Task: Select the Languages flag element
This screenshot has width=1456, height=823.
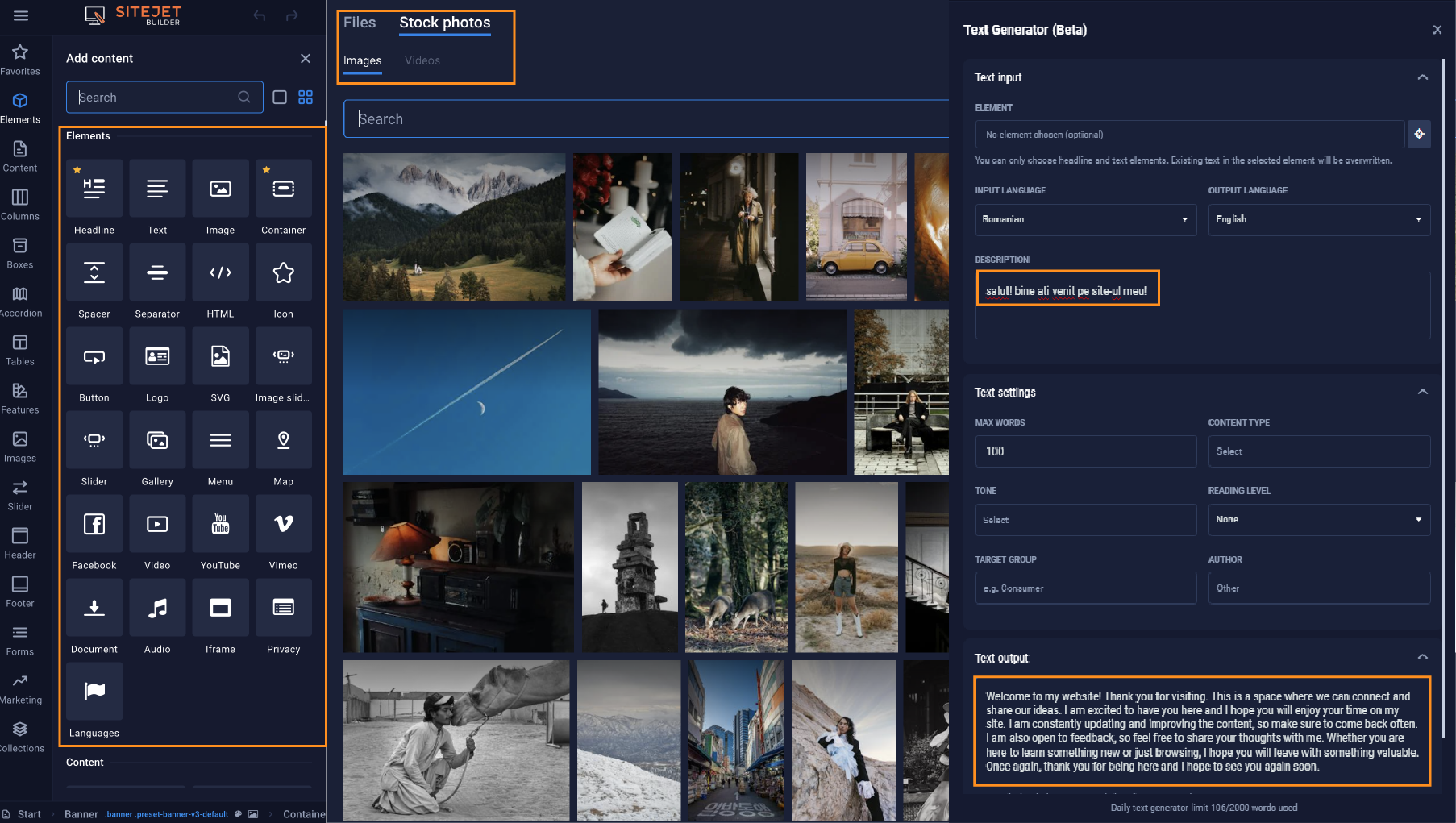Action: click(x=94, y=692)
